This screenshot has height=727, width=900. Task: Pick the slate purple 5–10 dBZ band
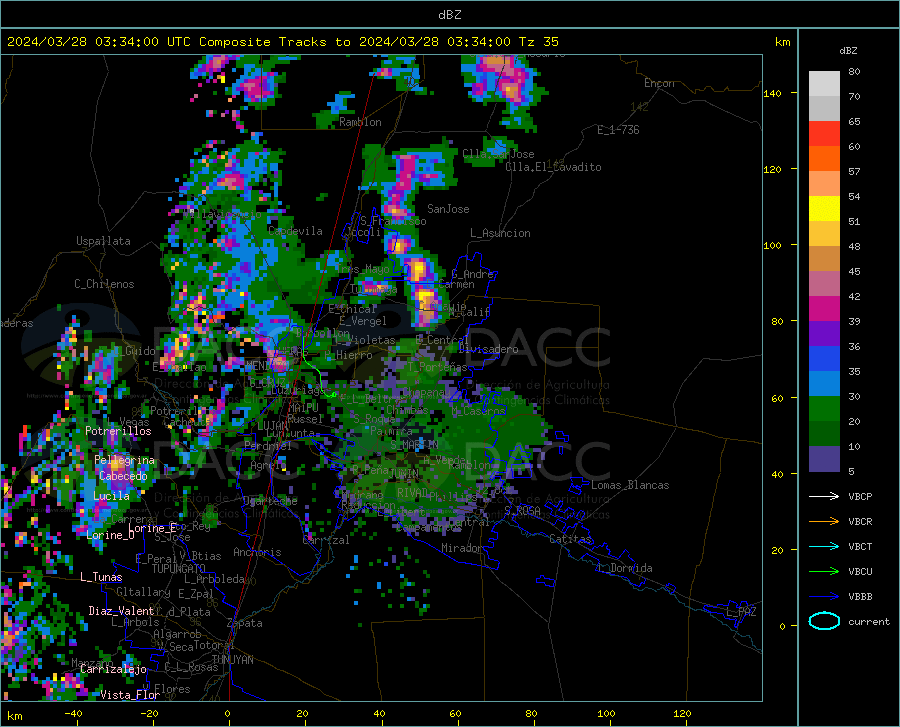pos(824,459)
